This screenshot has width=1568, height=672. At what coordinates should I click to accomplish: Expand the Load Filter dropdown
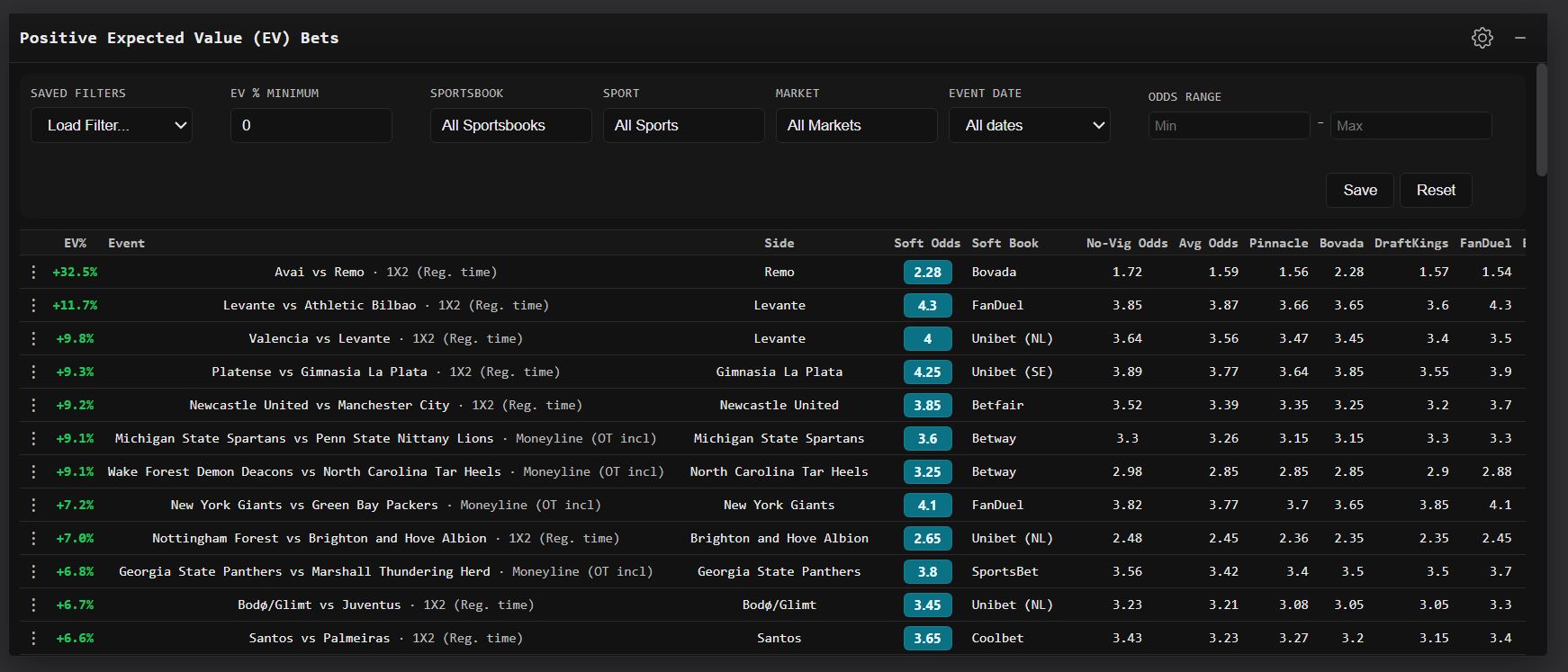112,125
